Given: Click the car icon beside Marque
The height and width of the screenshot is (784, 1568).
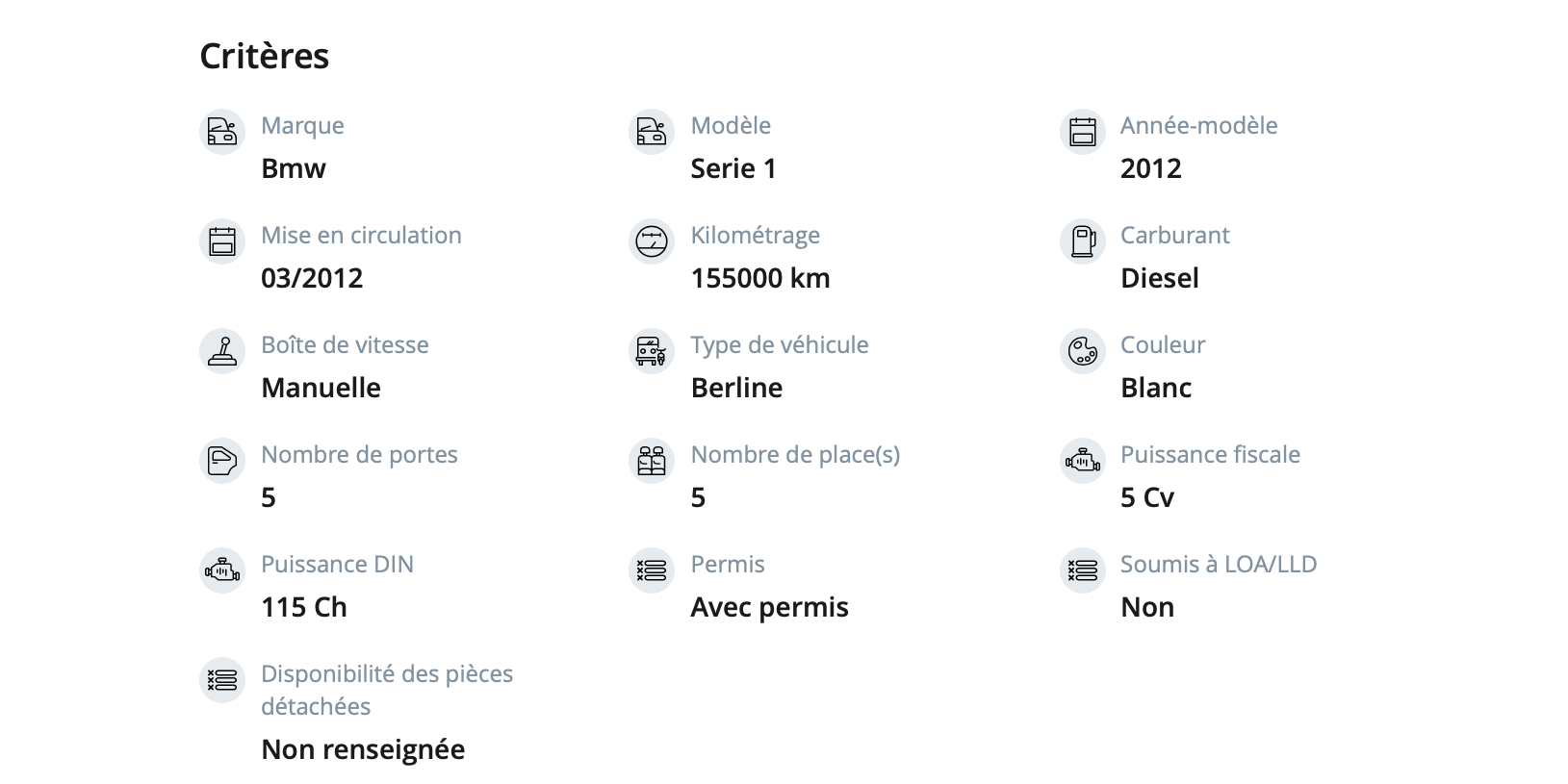Looking at the screenshot, I should (222, 131).
